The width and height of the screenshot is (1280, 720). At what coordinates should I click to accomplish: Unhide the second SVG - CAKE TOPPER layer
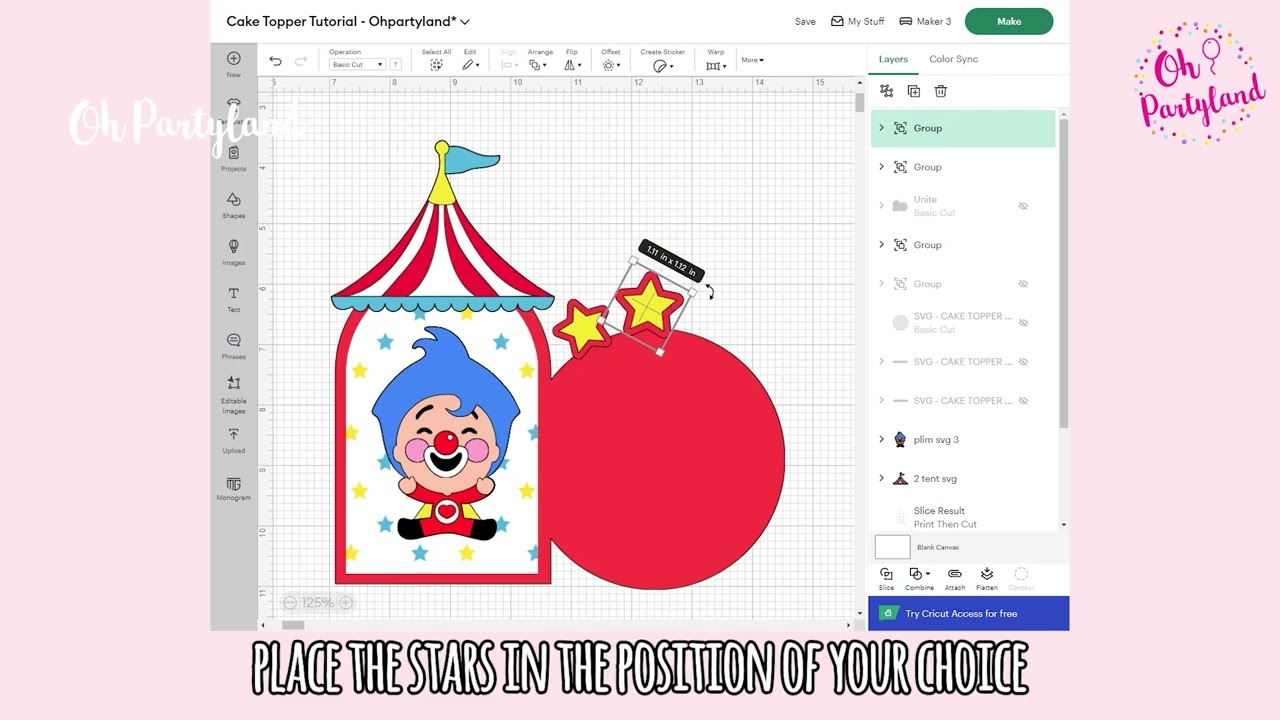1023,362
